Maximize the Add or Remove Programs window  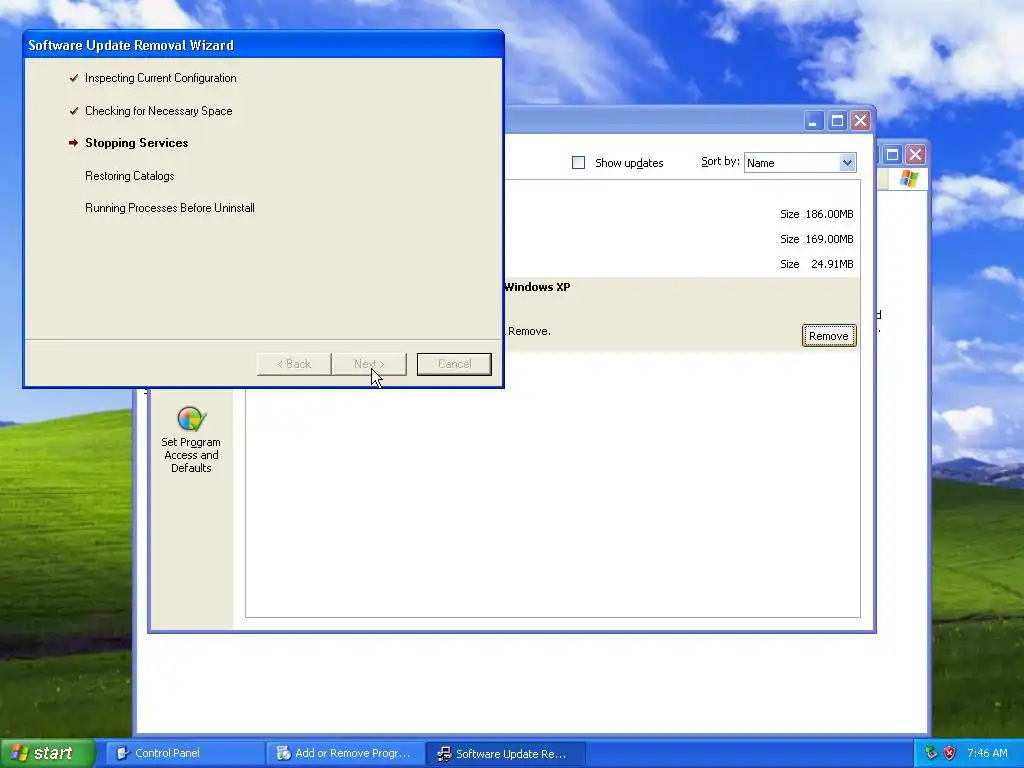(x=837, y=121)
